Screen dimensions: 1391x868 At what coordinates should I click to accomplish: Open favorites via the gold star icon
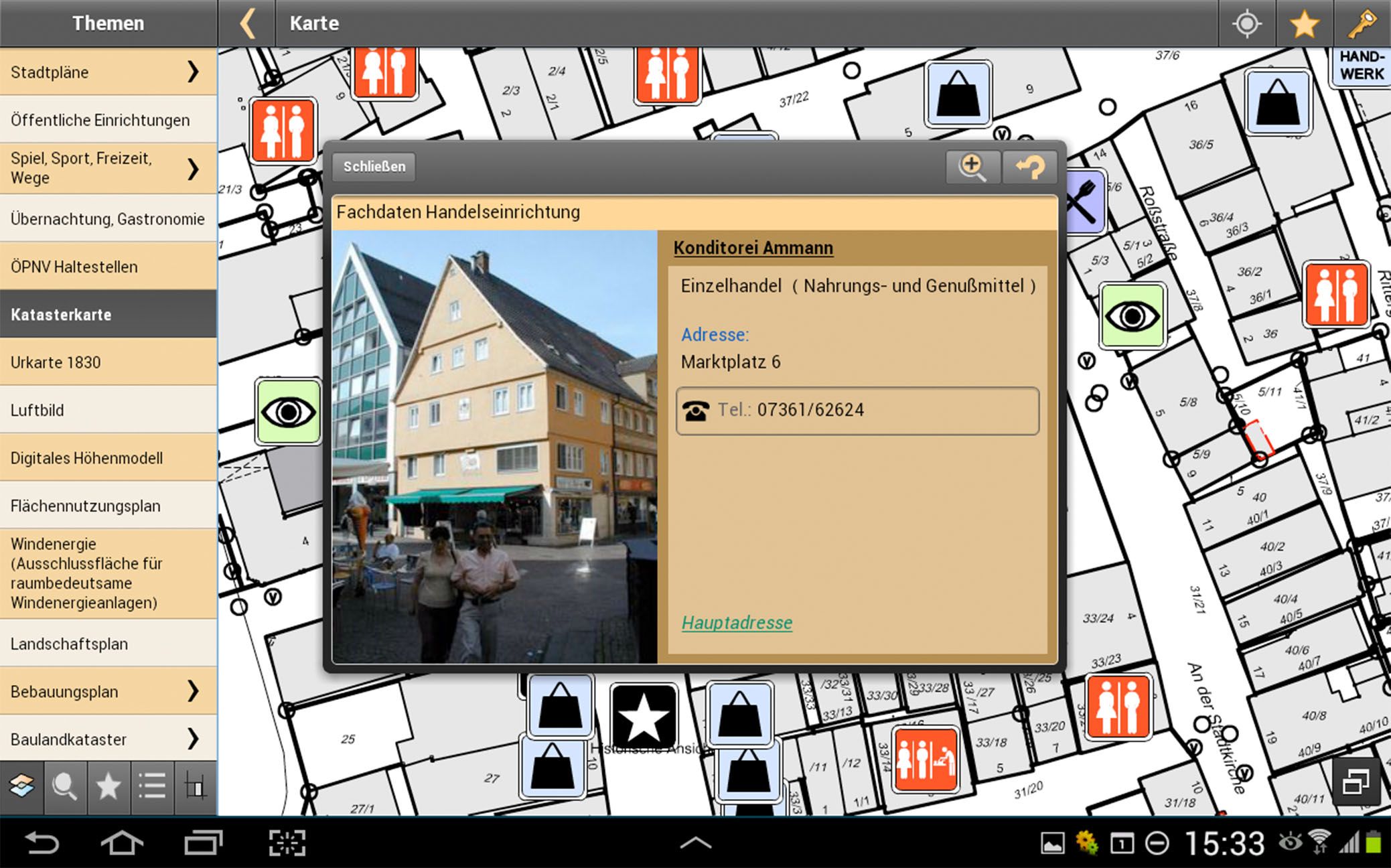tap(1304, 24)
